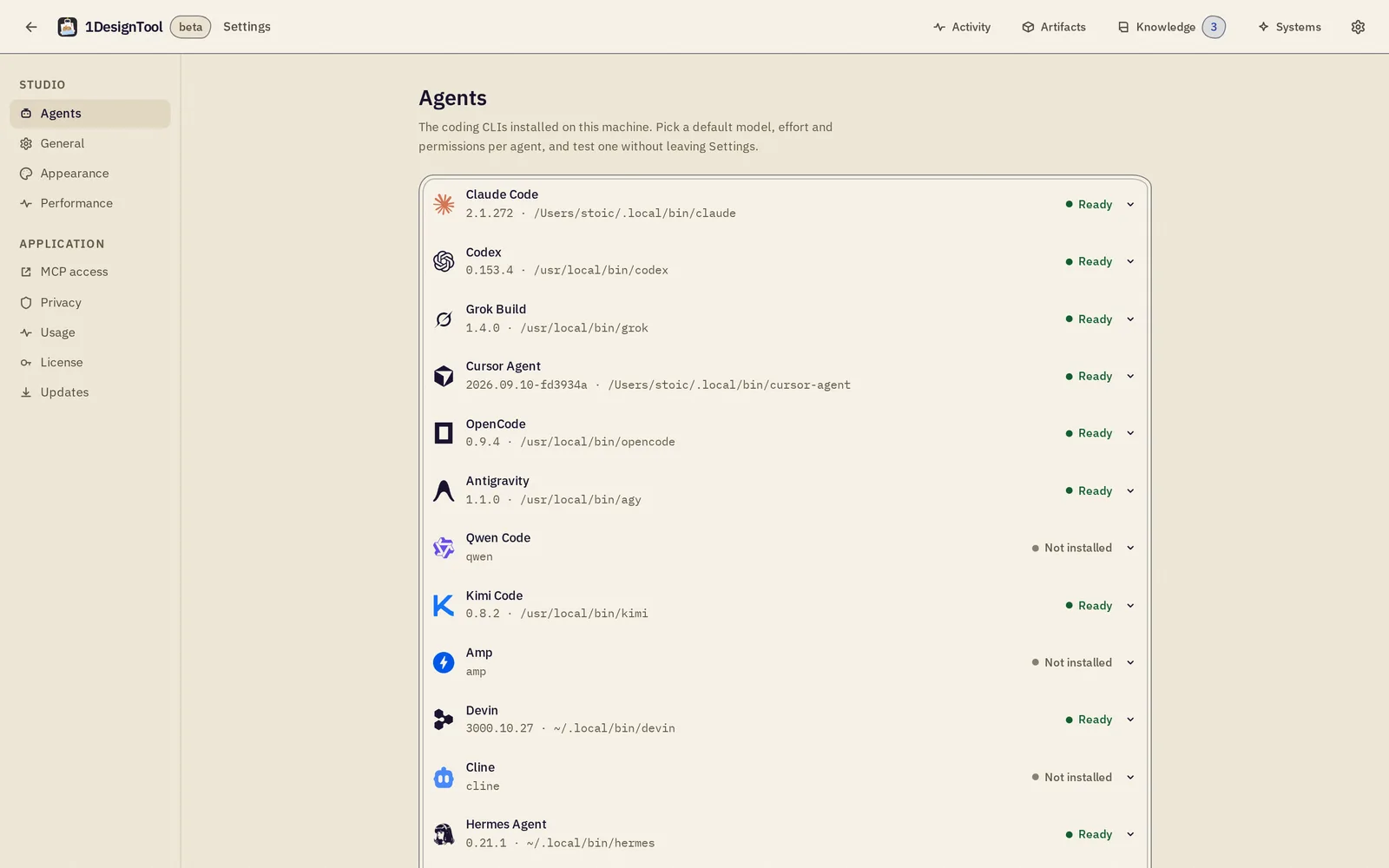Expand the Hermes Agent row chevron
The width and height of the screenshot is (1389, 868).
(1130, 834)
